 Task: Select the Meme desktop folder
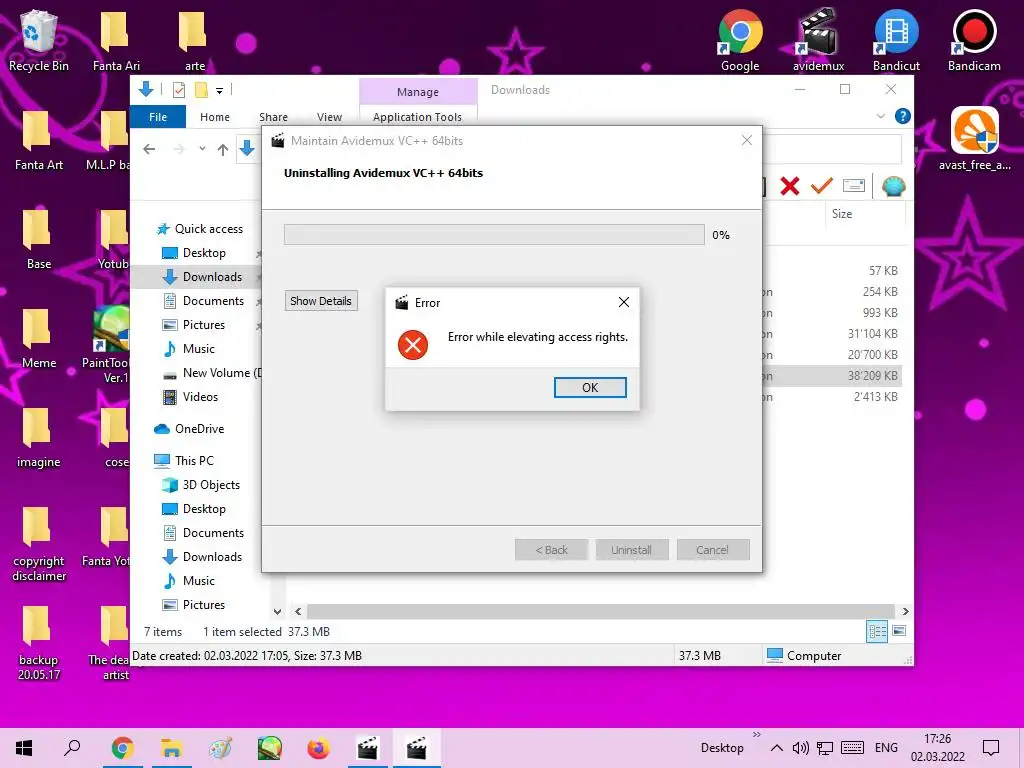click(x=39, y=338)
